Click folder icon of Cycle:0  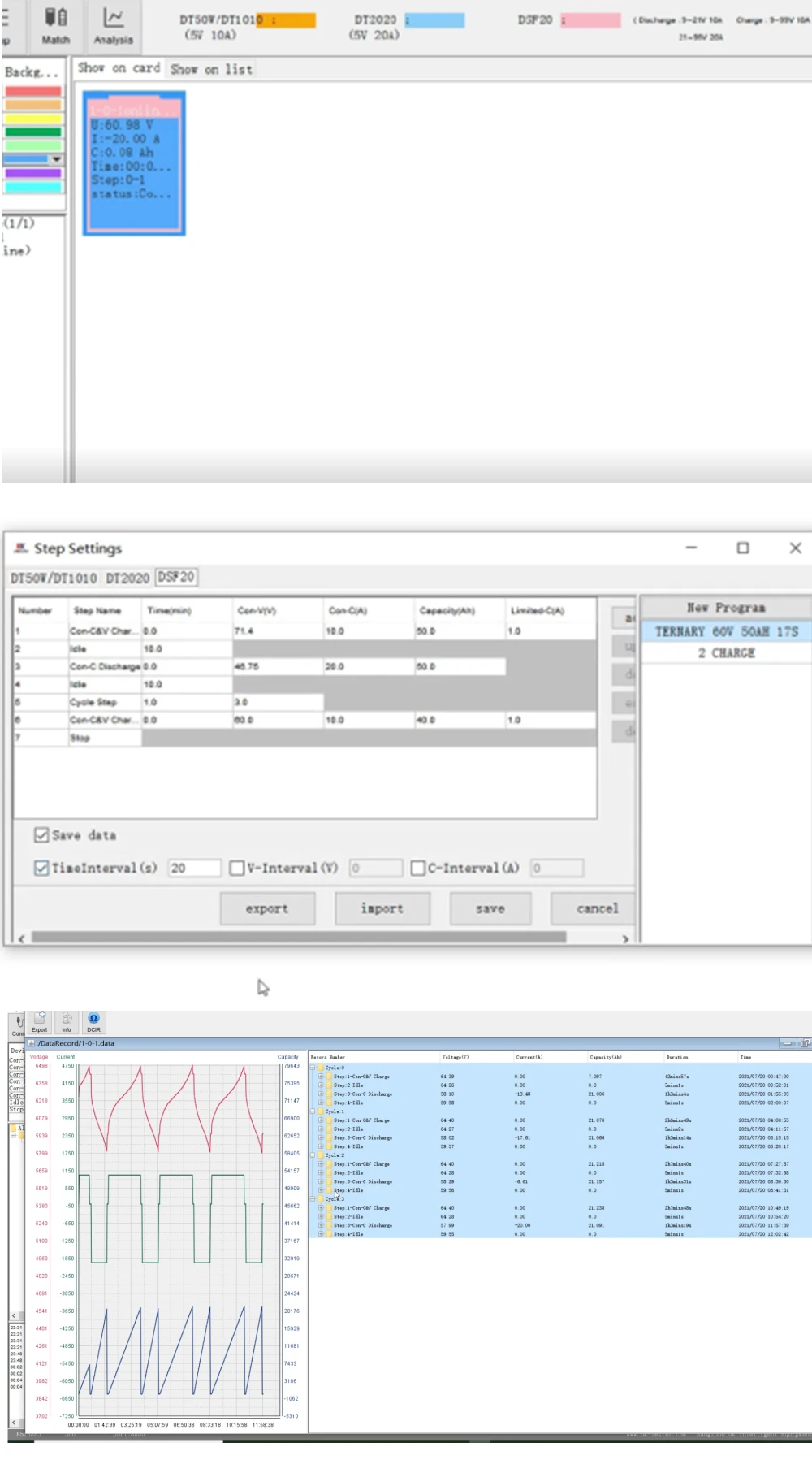pyautogui.click(x=322, y=1068)
